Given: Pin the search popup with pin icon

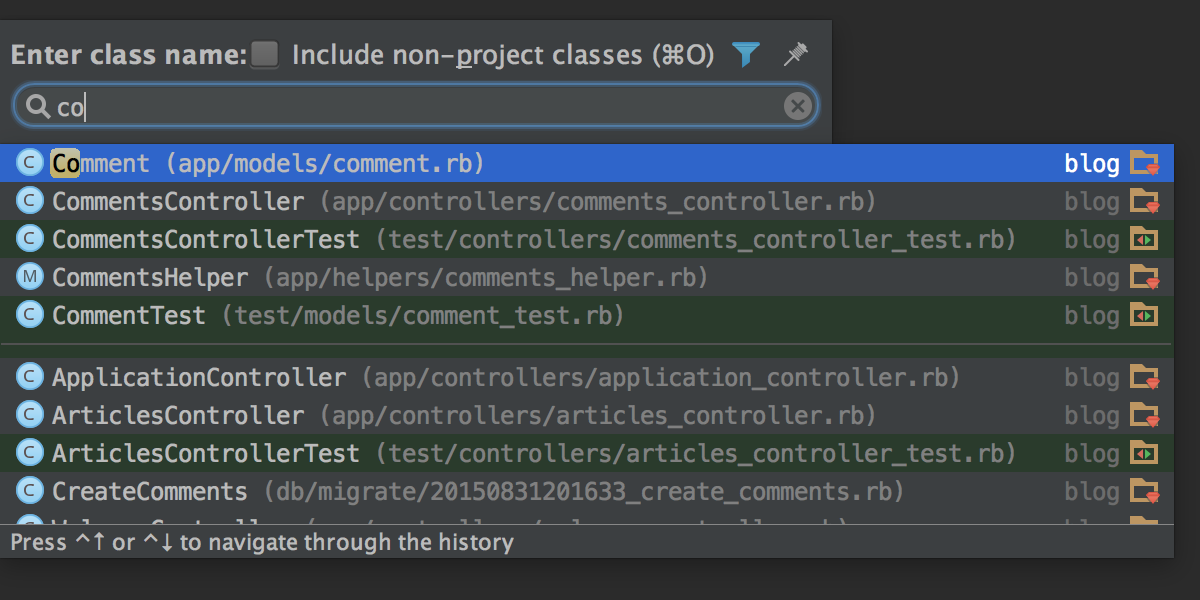Looking at the screenshot, I should tap(796, 54).
